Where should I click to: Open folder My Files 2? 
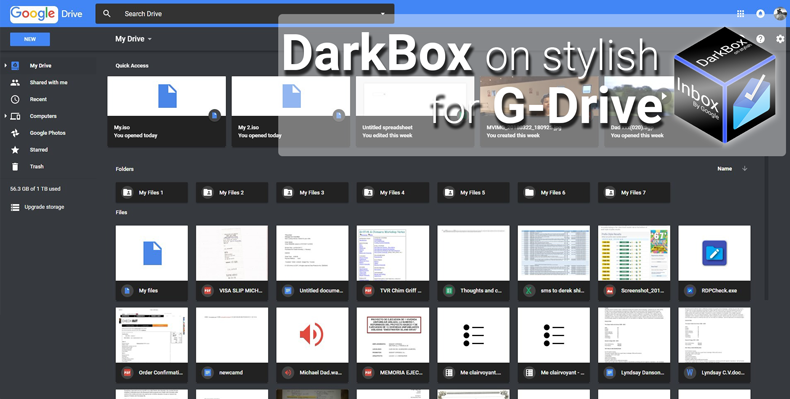click(232, 192)
